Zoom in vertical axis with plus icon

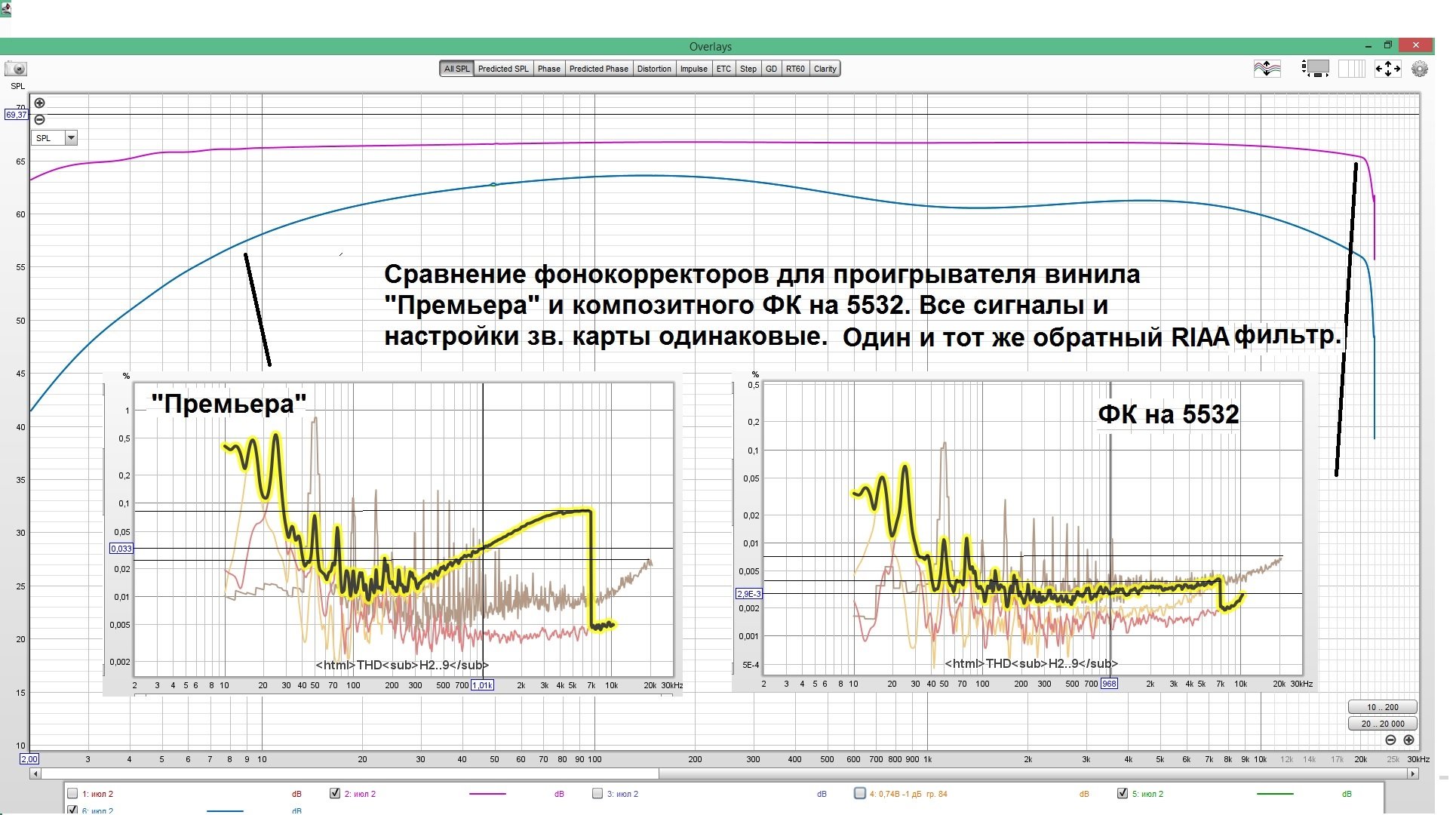[x=39, y=103]
